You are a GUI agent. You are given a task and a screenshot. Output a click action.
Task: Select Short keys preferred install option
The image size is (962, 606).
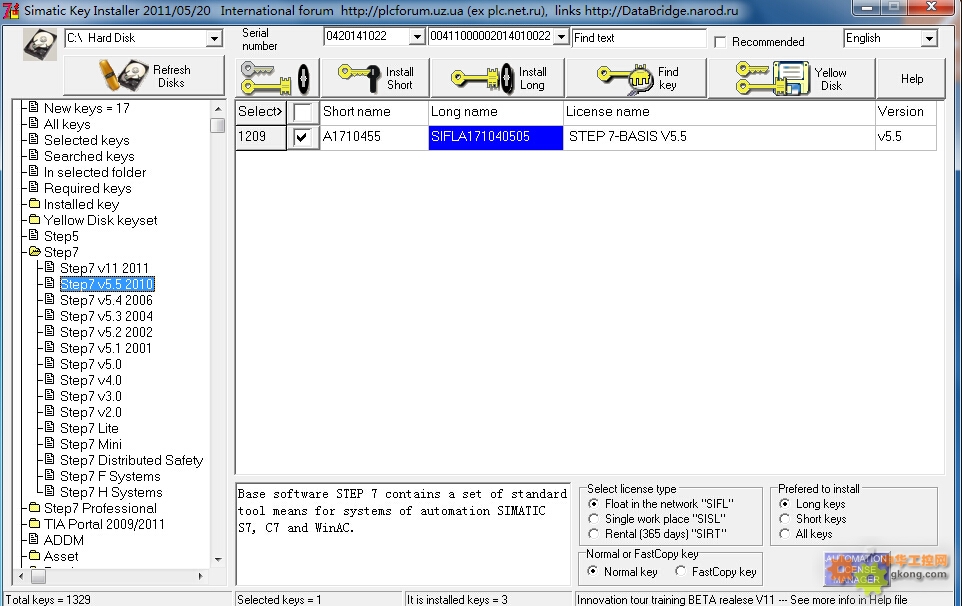pyautogui.click(x=784, y=519)
